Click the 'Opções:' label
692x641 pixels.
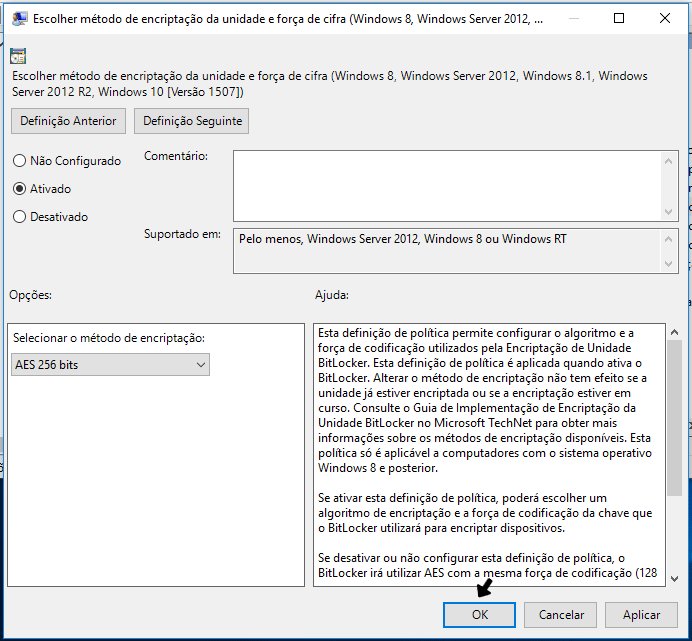coord(30,295)
